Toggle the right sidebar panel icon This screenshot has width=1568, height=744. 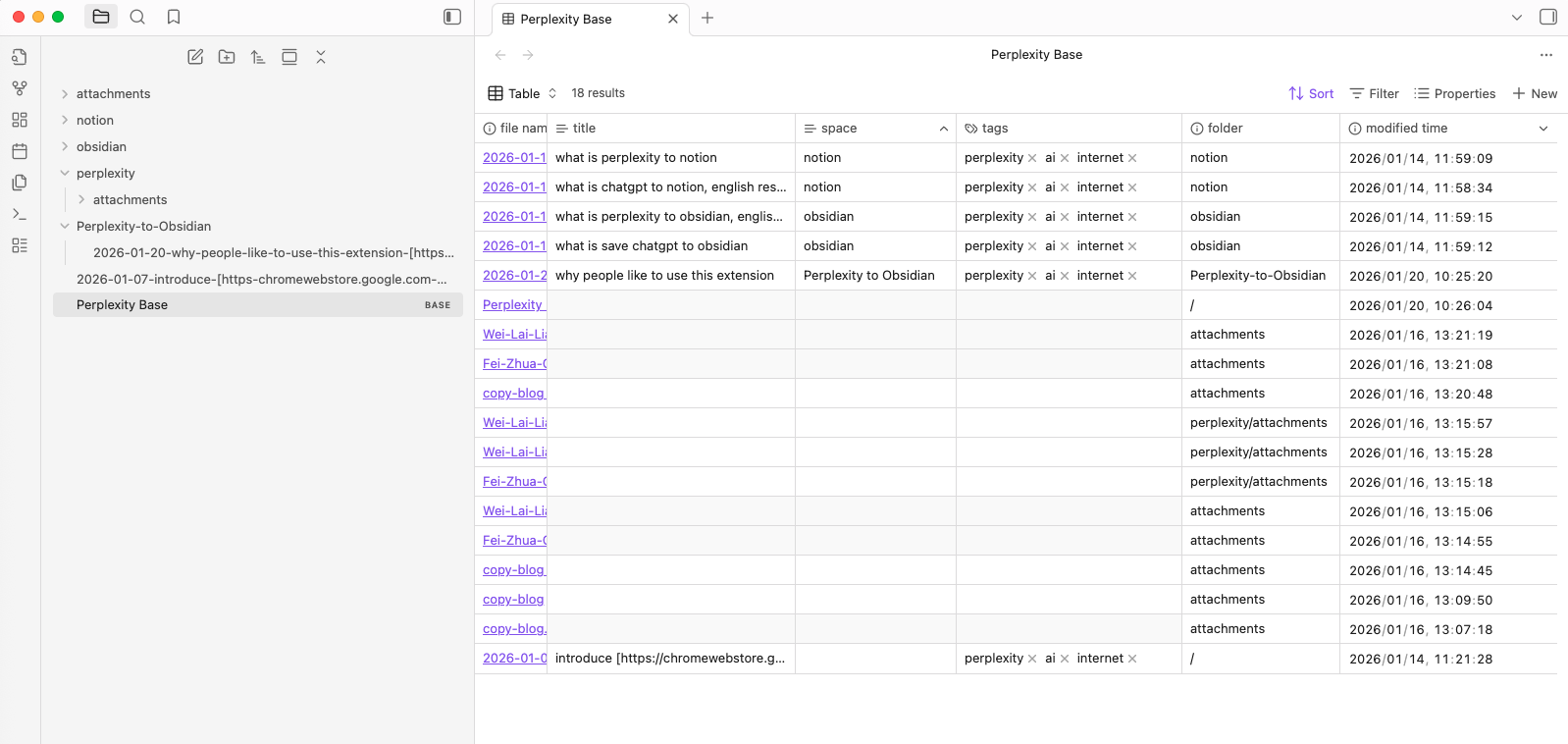click(x=1548, y=17)
